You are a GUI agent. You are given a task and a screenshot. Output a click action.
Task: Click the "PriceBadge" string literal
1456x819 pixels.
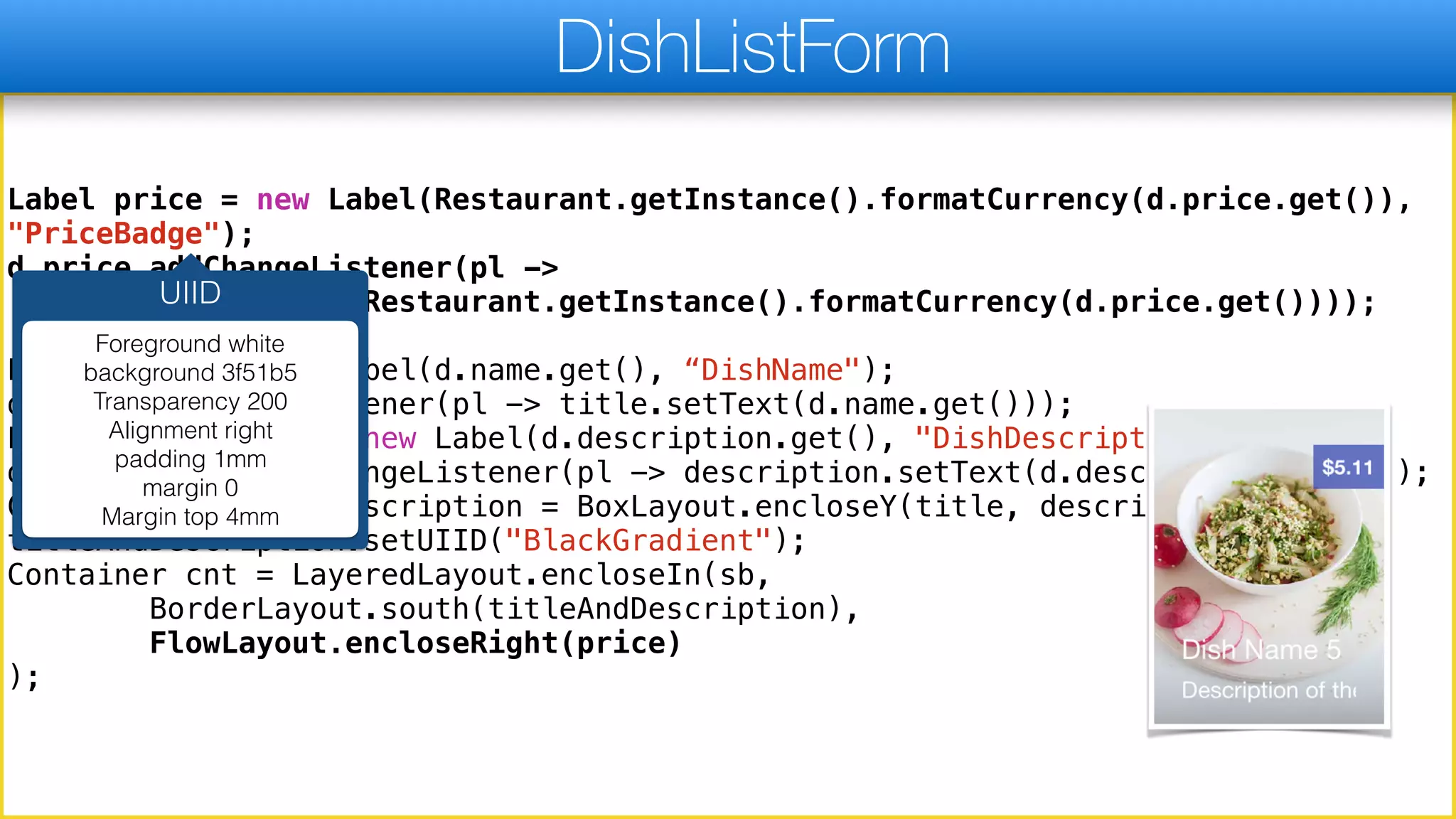114,233
